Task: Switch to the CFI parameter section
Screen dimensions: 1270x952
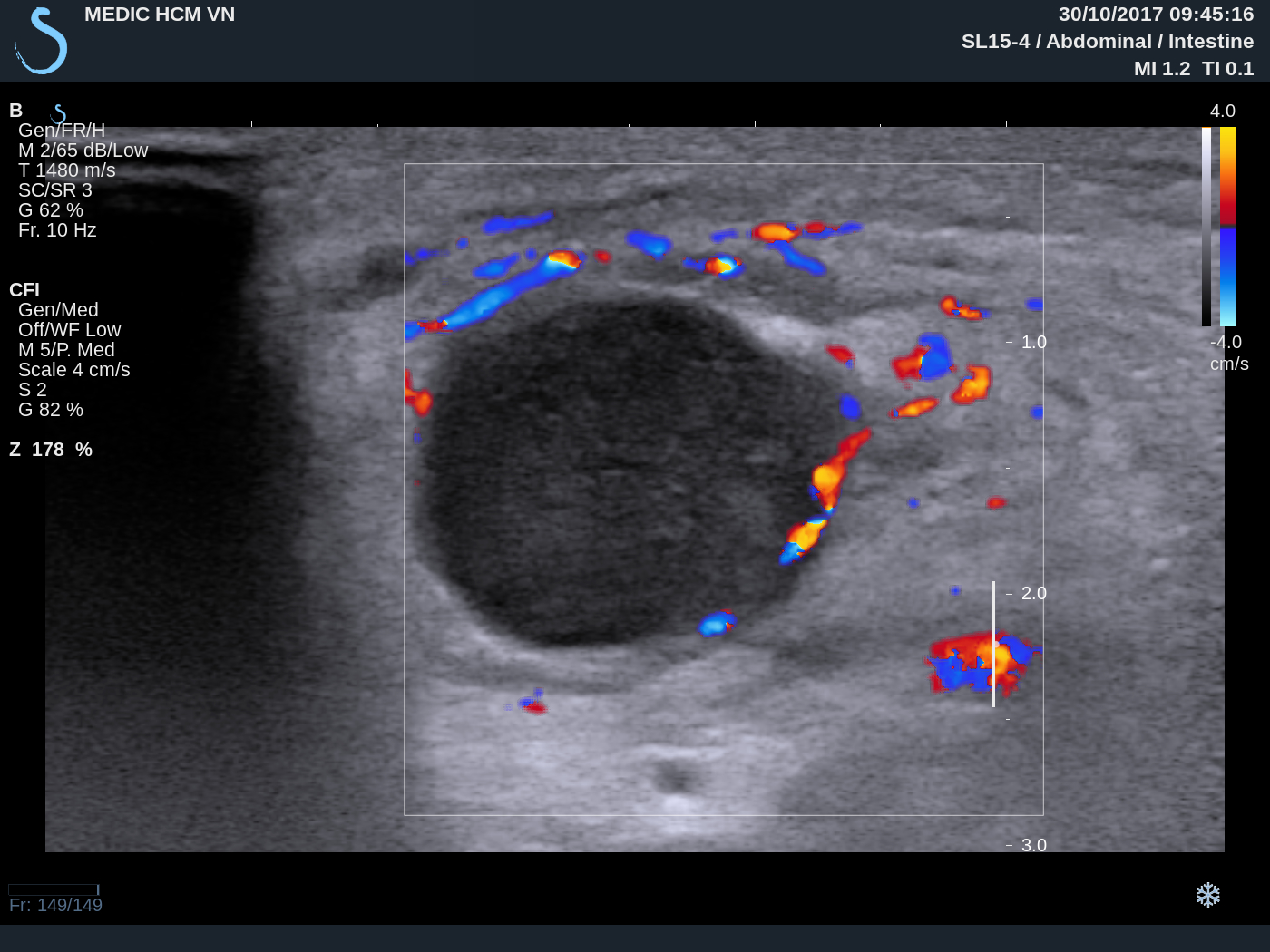Action: click(x=24, y=290)
